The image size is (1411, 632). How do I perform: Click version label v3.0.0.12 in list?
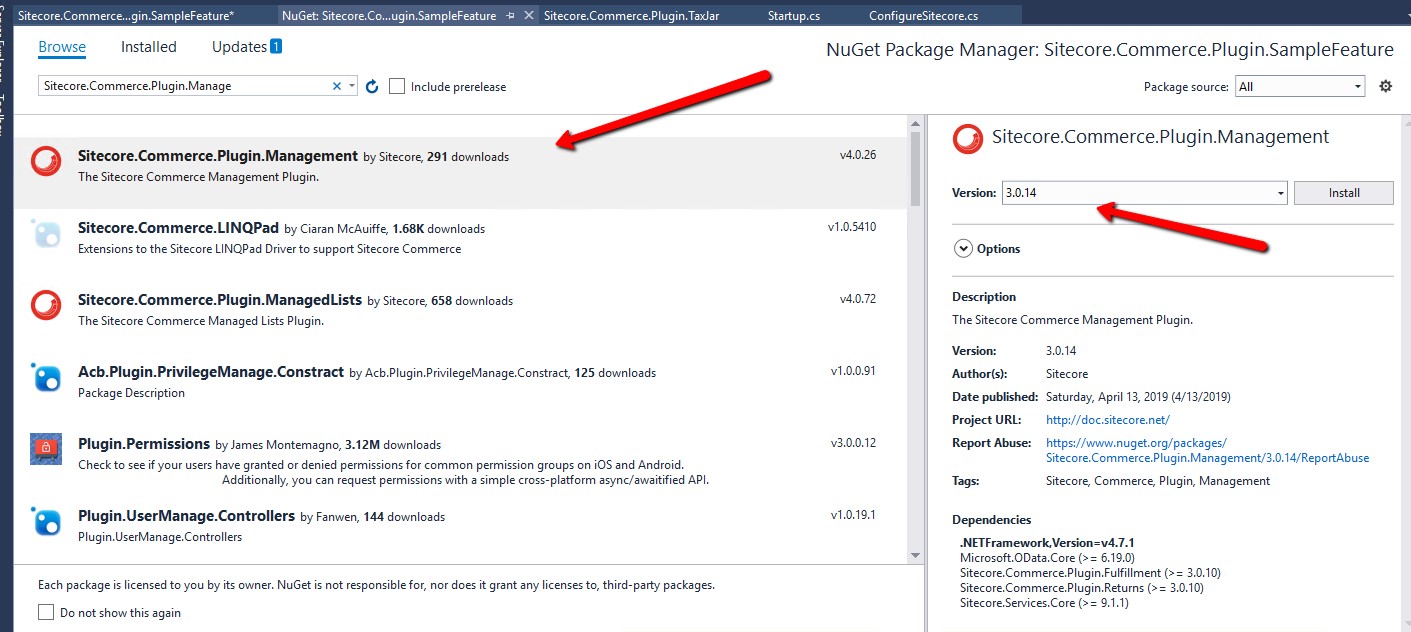click(x=853, y=443)
